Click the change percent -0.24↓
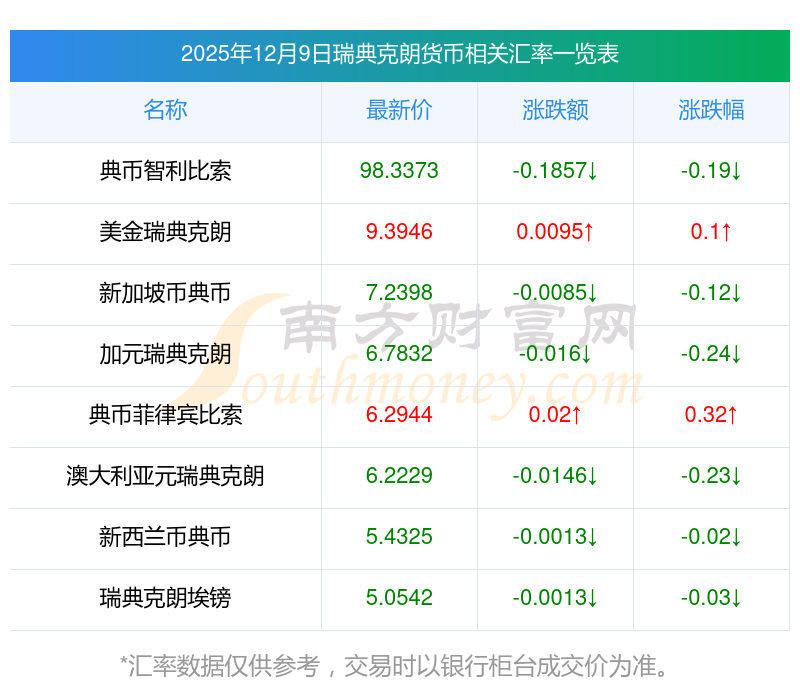Screen dimensions: 800x697 coord(711,354)
